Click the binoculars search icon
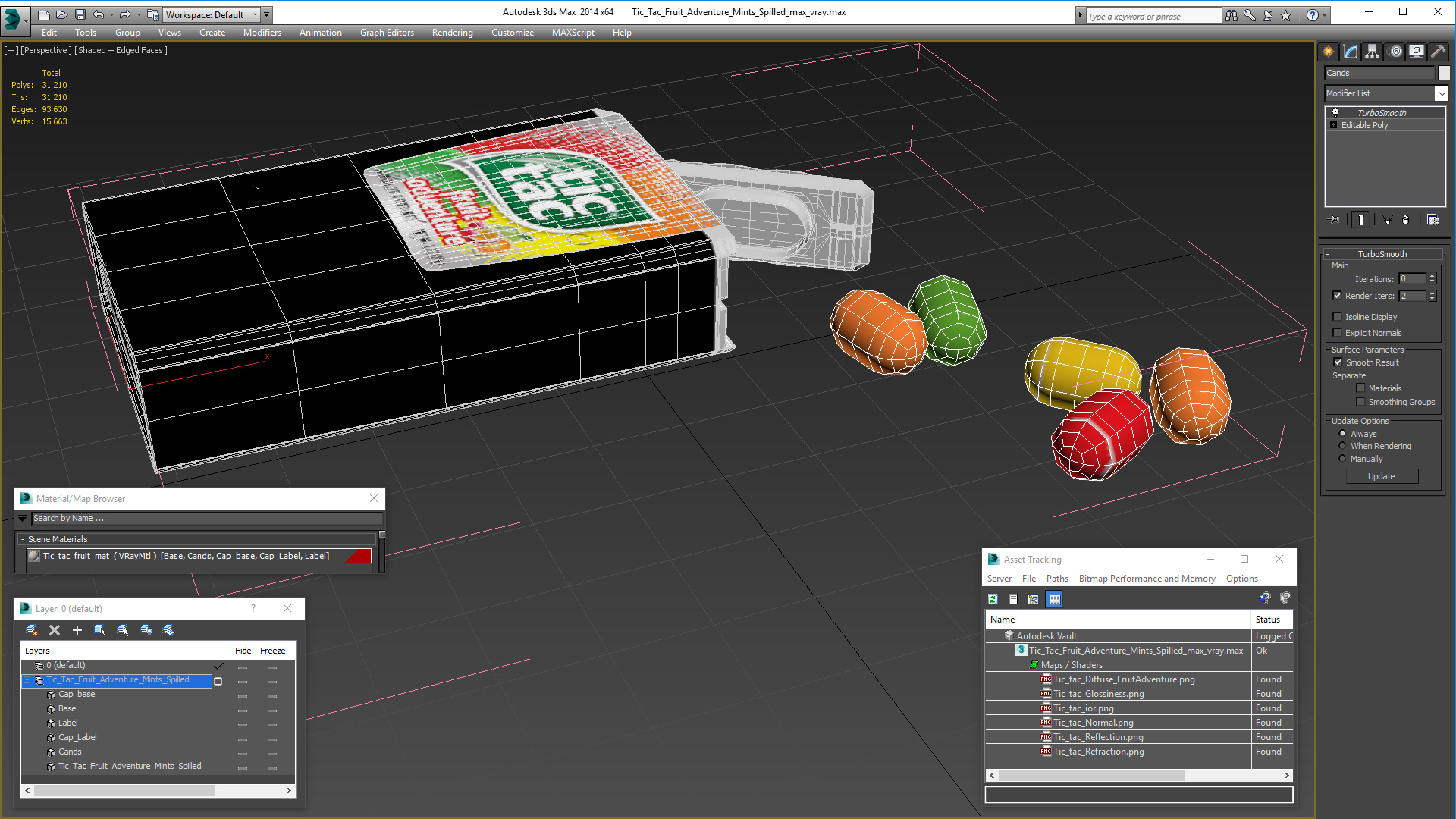The height and width of the screenshot is (819, 1456). point(1231,15)
